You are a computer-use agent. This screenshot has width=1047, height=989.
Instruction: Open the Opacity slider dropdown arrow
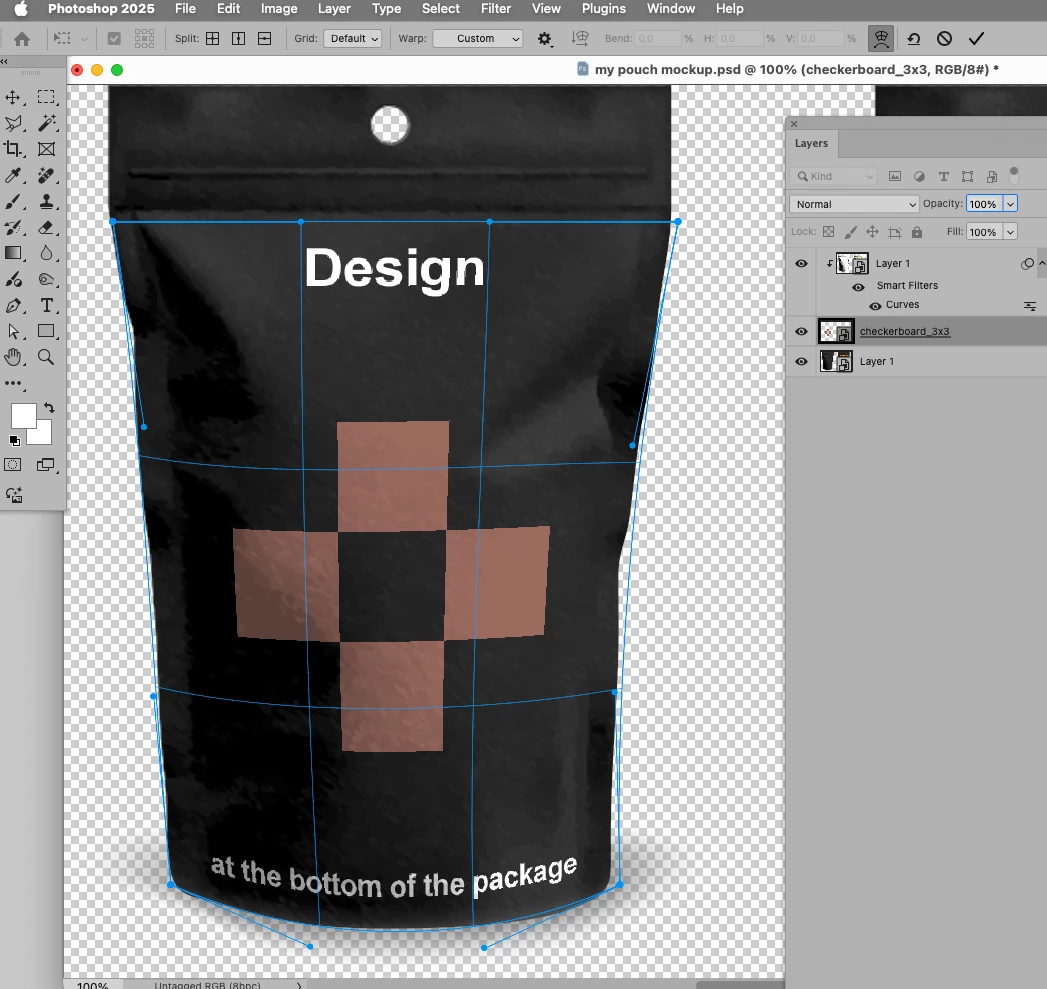tap(1010, 204)
